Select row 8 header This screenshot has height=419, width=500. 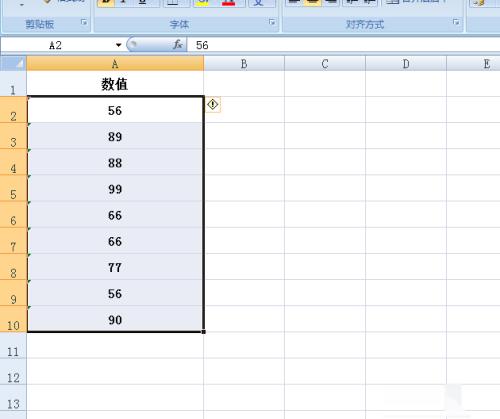coord(13,267)
